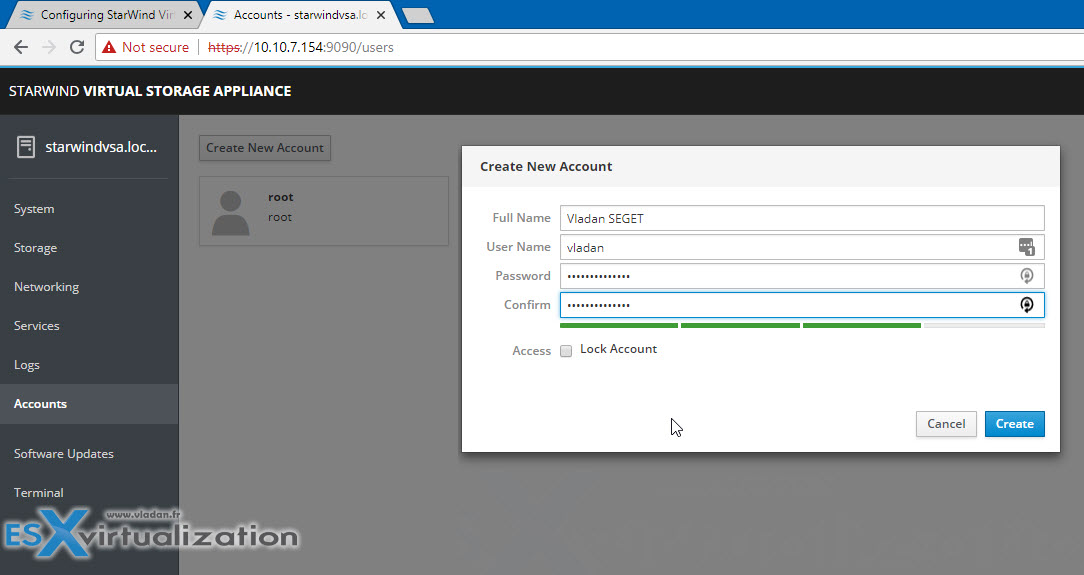Click the Not secure warning triangle icon
The height and width of the screenshot is (575, 1084).
point(109,47)
